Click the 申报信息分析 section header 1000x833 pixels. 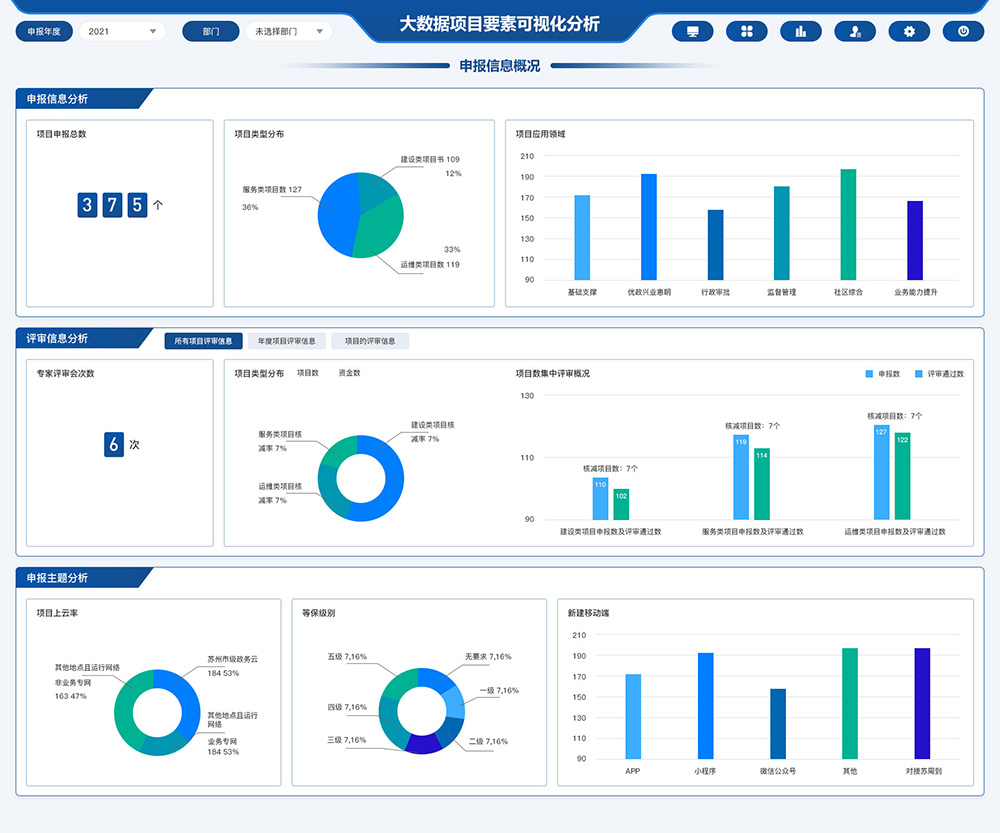coord(57,99)
